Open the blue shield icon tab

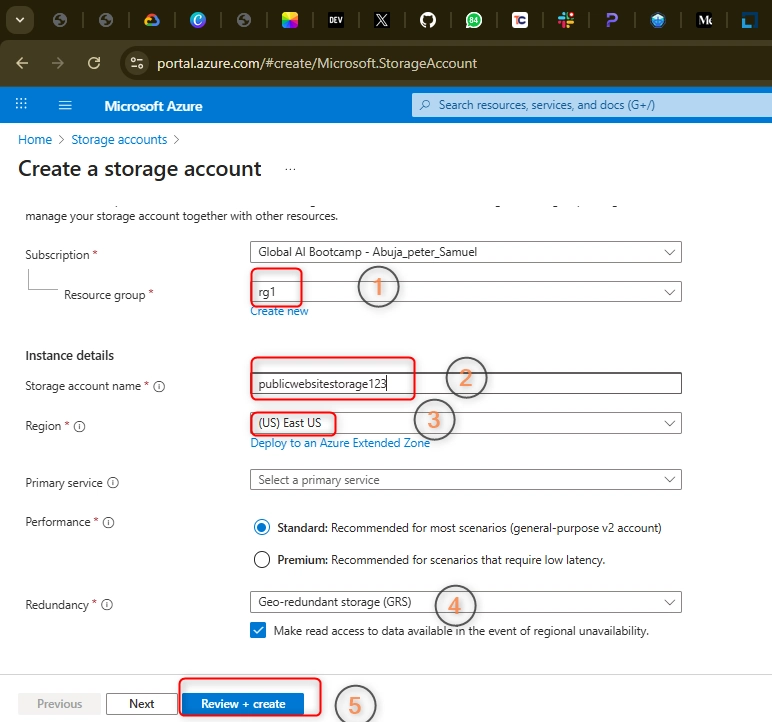tap(658, 20)
